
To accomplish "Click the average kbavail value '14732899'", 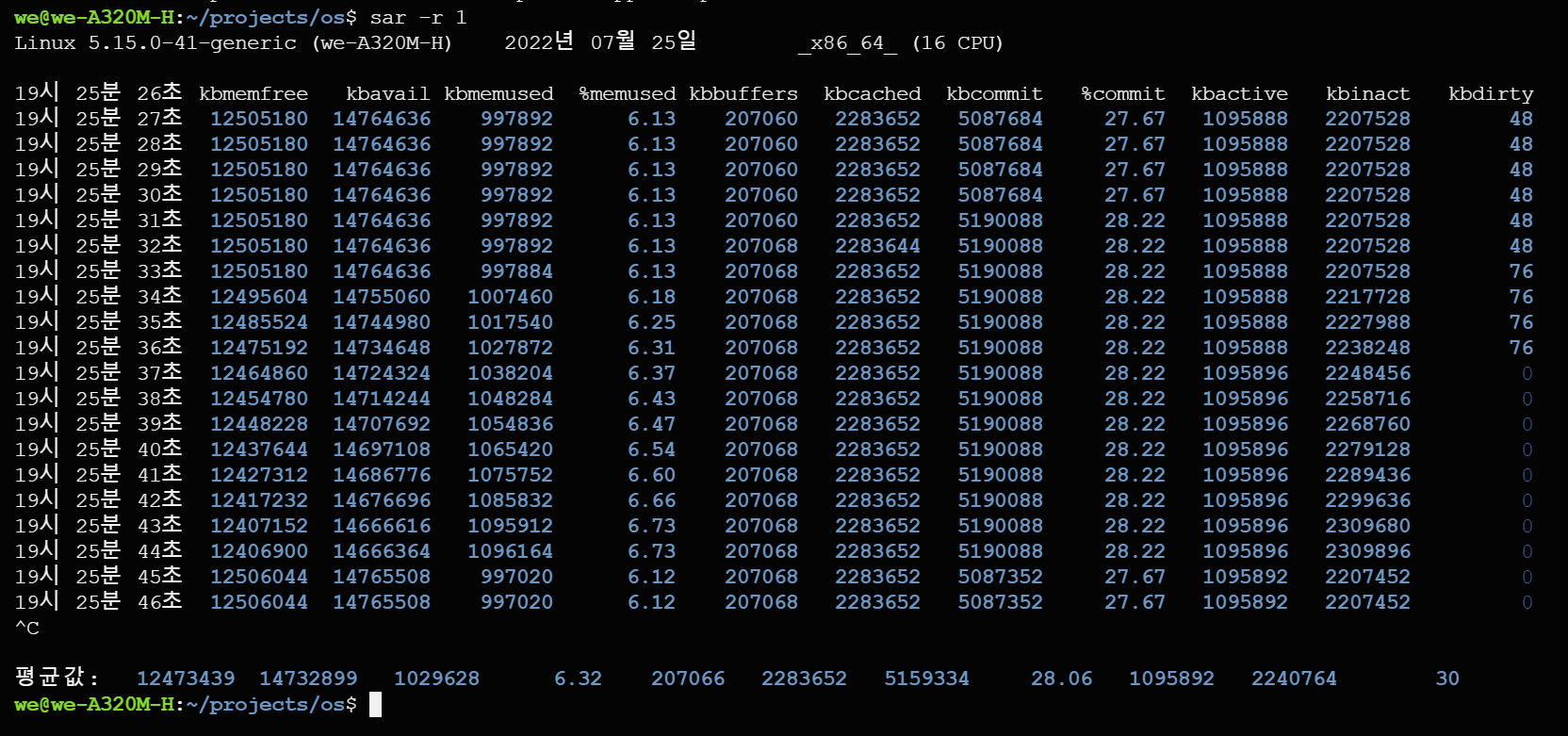I will coord(308,679).
